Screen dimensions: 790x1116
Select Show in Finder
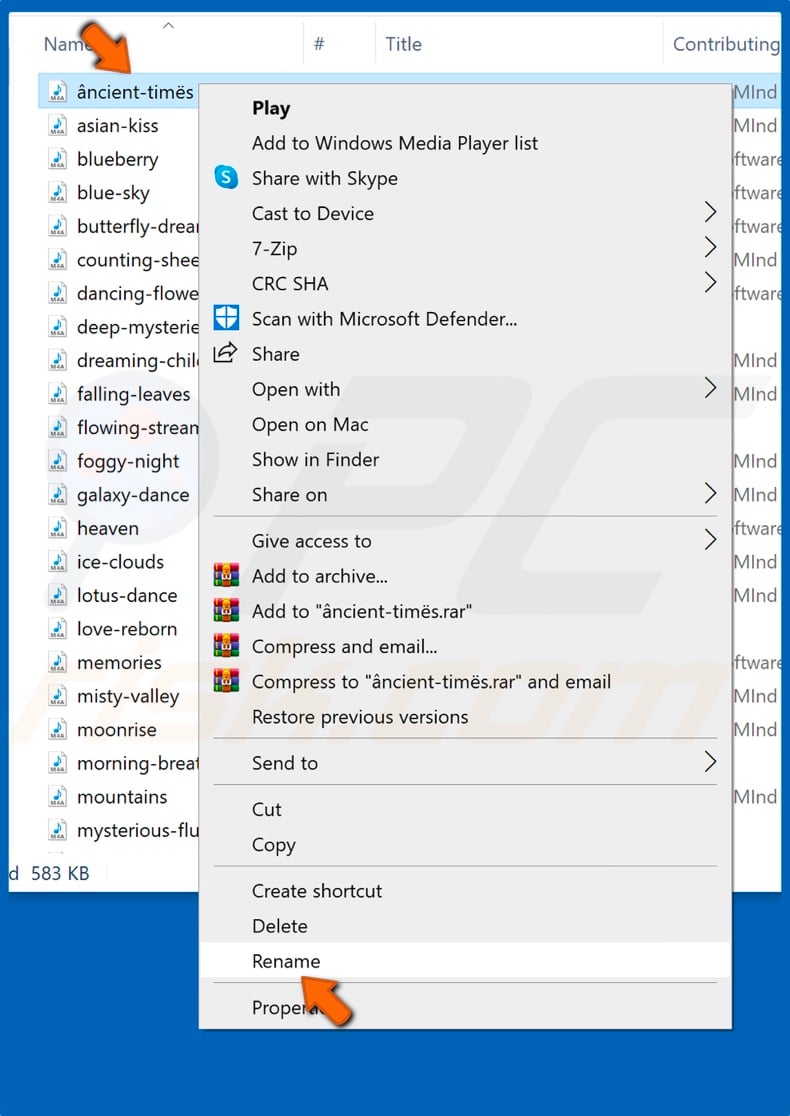point(465,459)
